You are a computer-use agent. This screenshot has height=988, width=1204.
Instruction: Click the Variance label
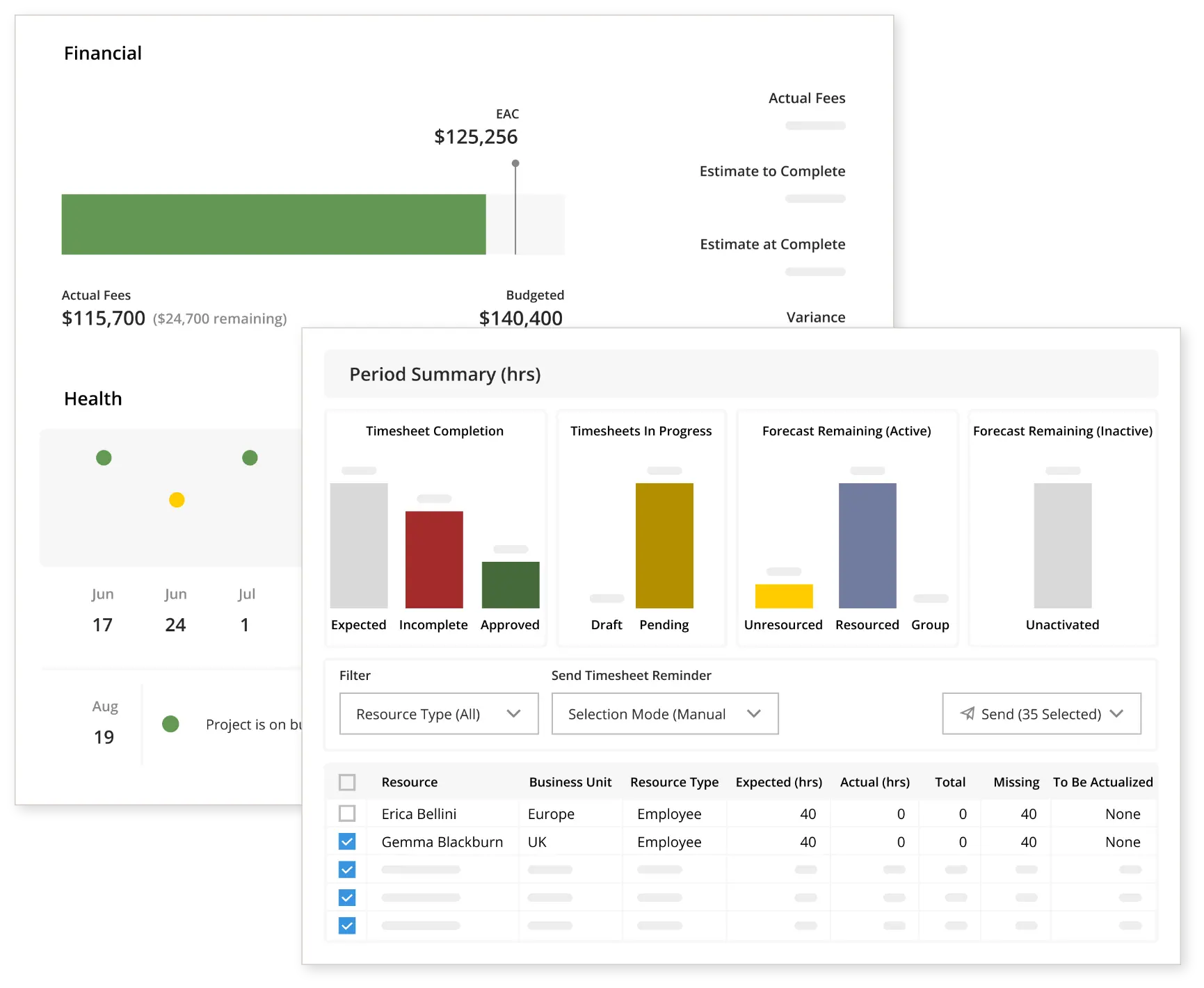point(816,317)
